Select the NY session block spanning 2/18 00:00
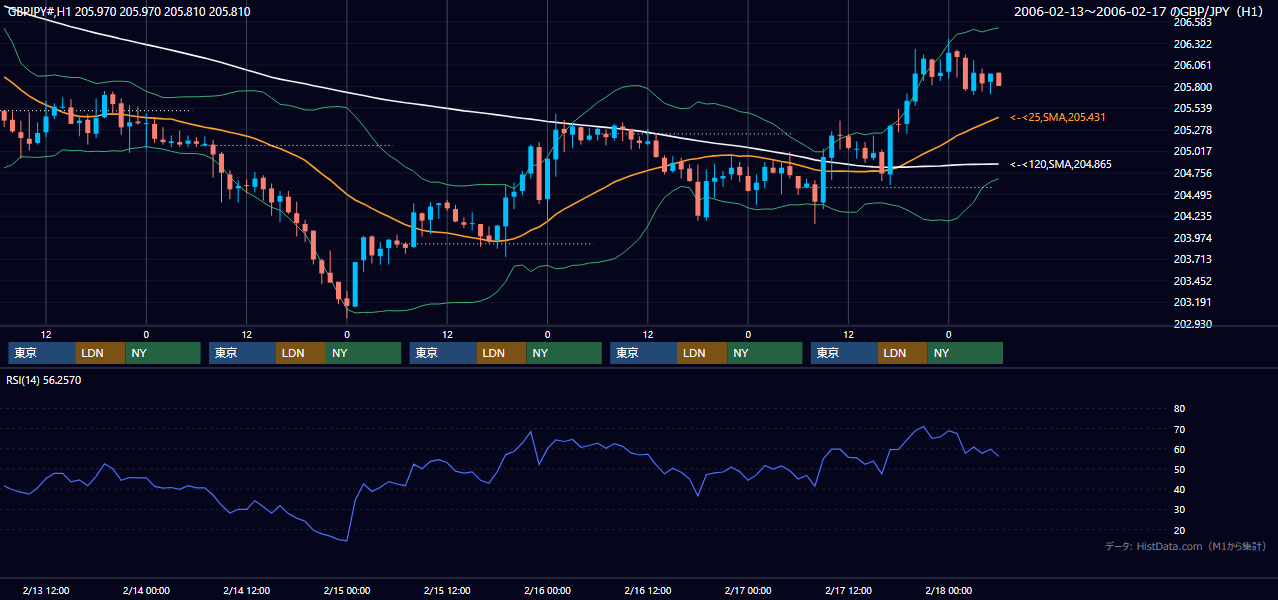The image size is (1278, 600). click(965, 353)
